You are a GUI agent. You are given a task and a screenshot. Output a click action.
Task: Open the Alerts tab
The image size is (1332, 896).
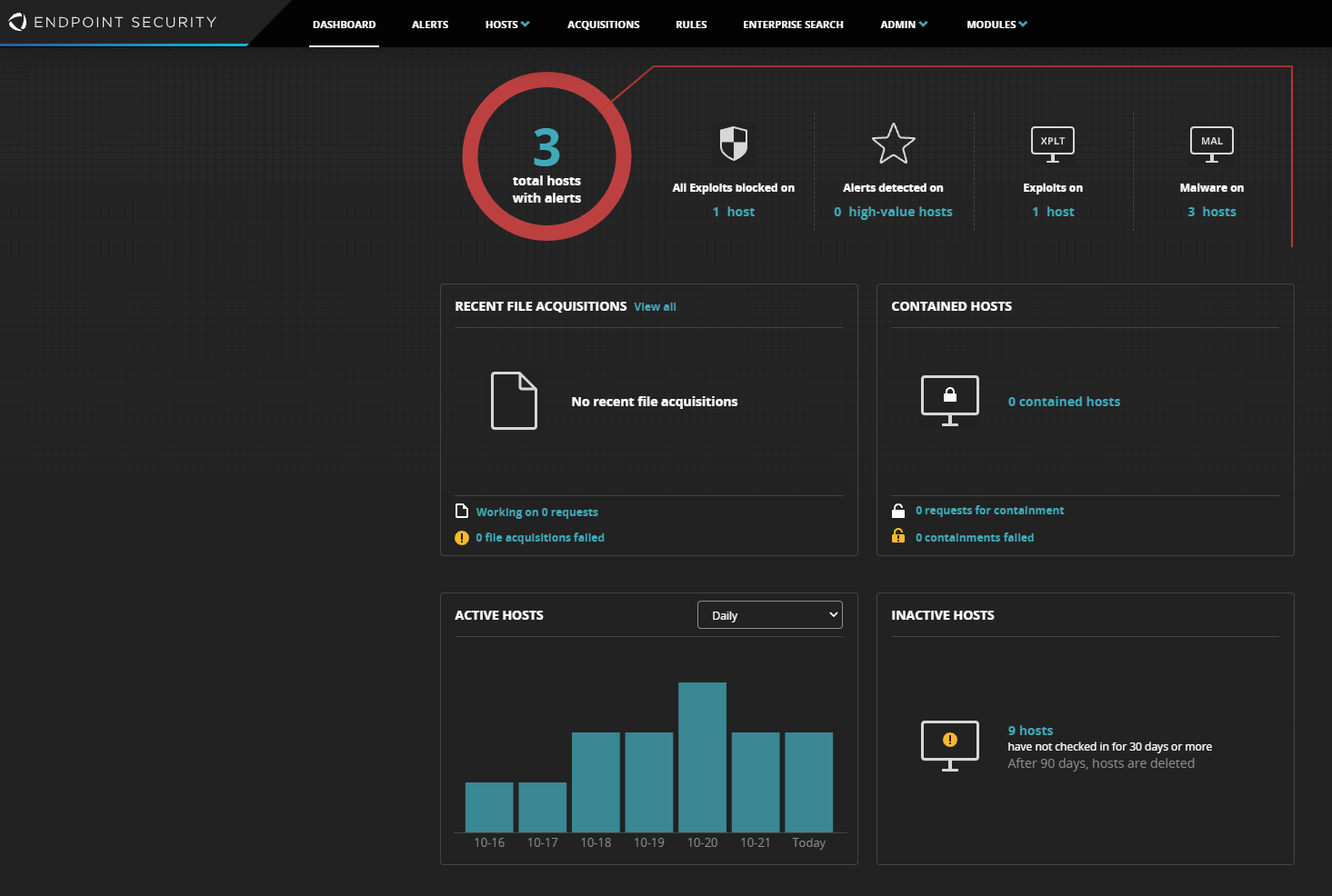point(429,25)
